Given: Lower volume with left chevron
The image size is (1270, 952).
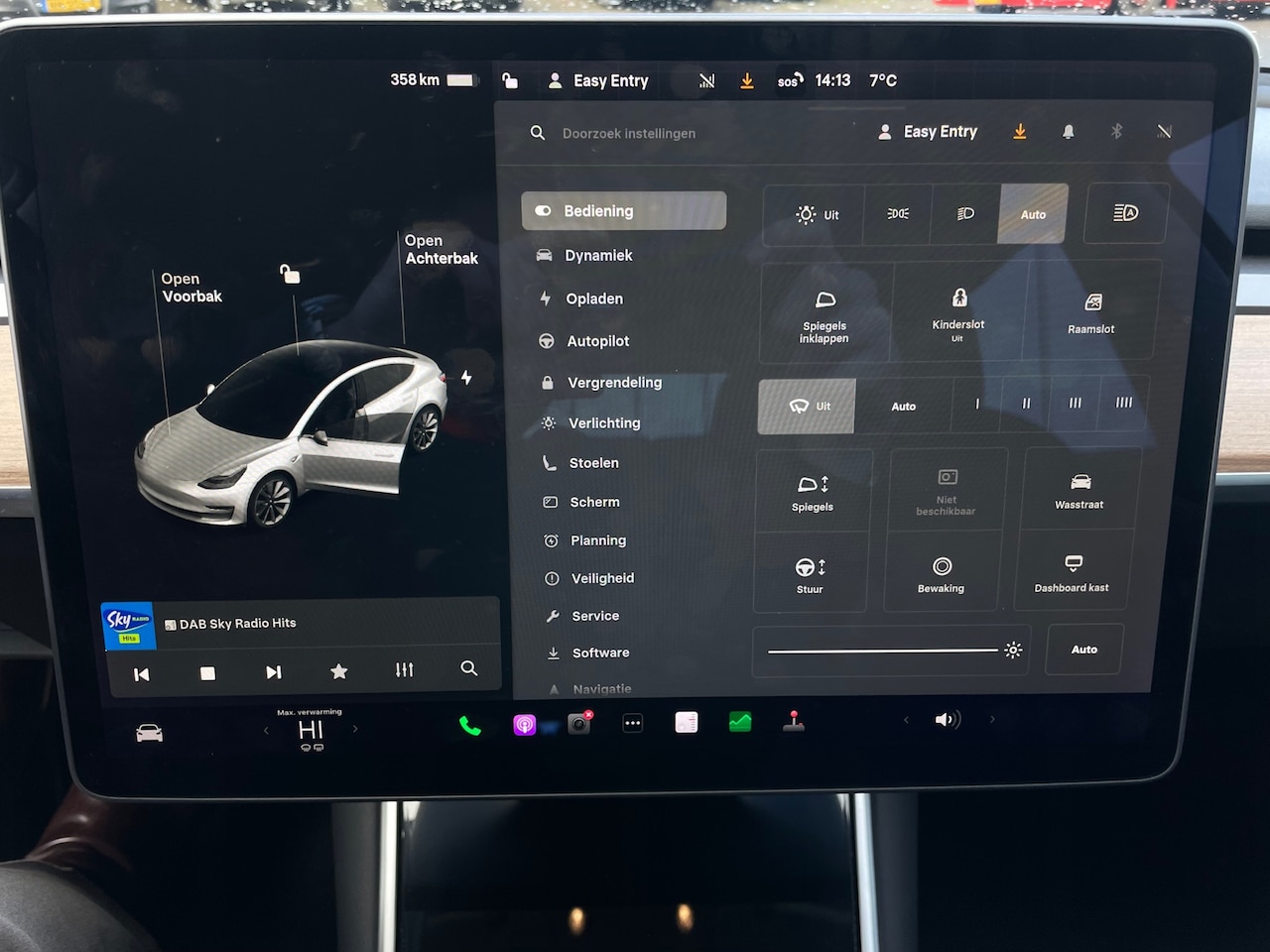Looking at the screenshot, I should click(x=906, y=720).
